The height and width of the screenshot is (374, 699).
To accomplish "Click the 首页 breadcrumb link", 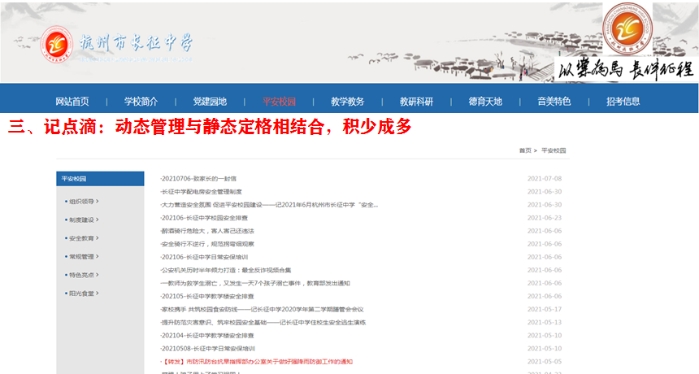I will coord(525,151).
